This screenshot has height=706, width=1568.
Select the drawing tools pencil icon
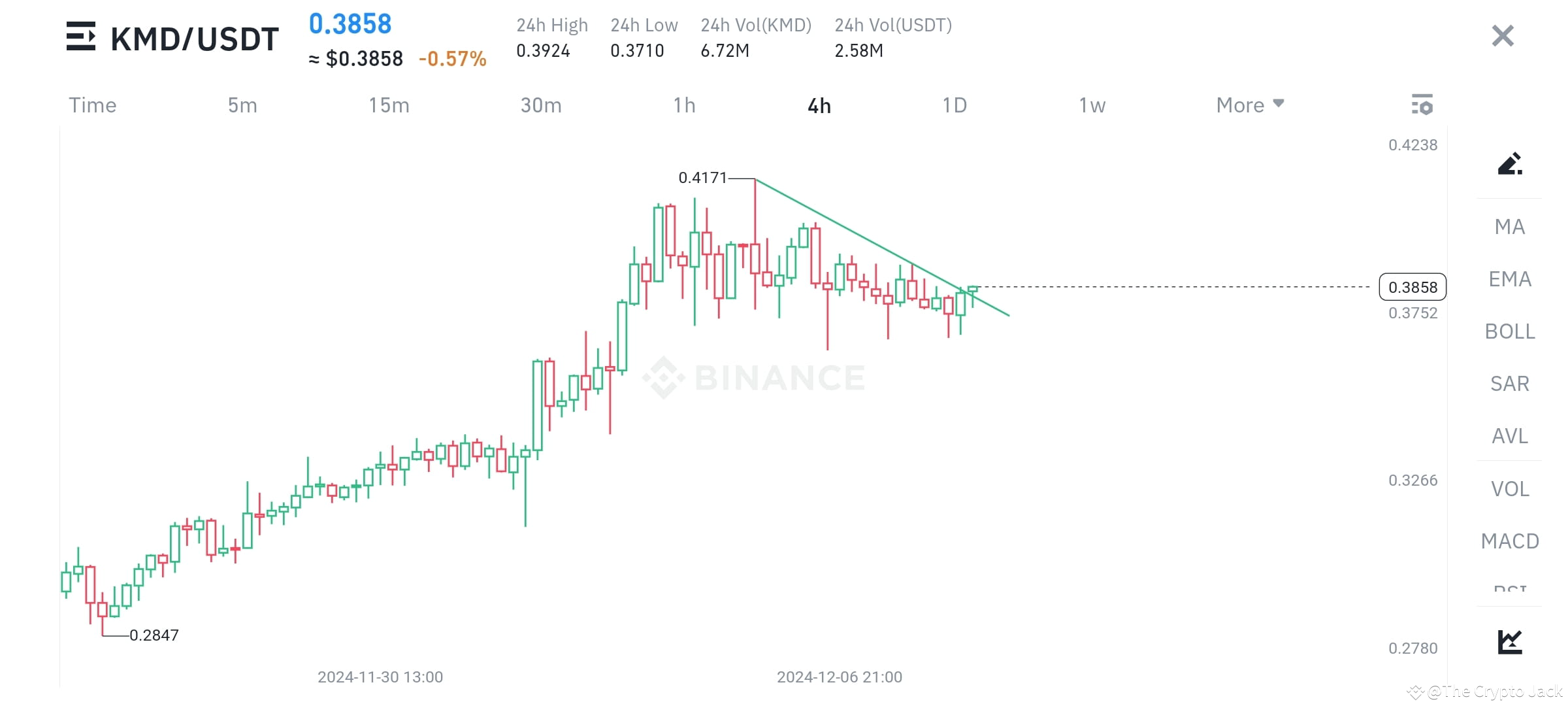pos(1509,163)
